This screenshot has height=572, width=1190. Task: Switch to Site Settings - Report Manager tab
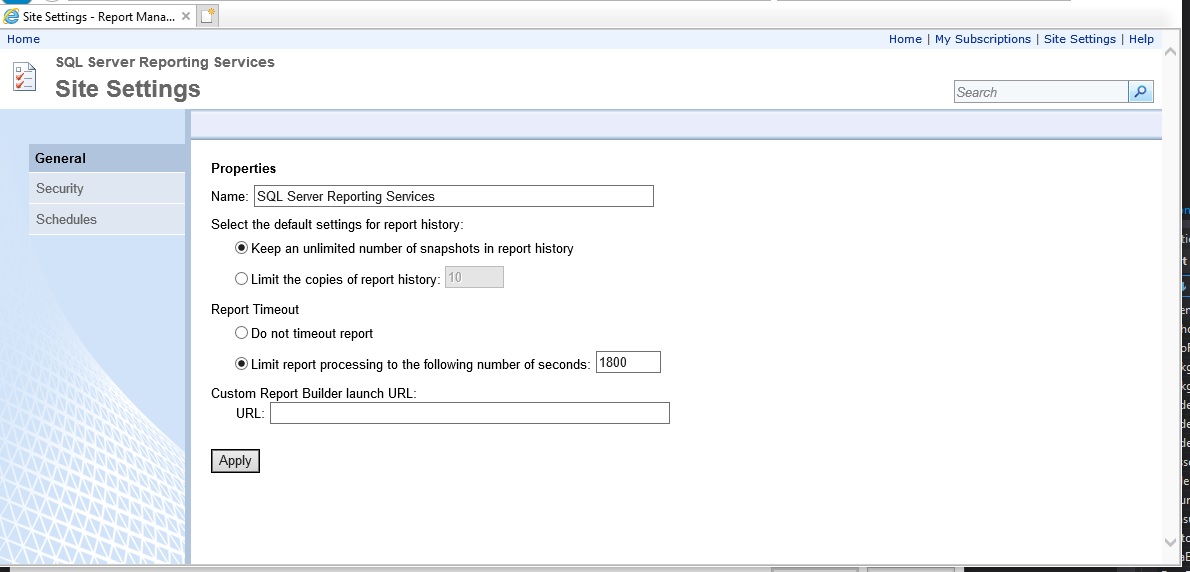[x=97, y=16]
